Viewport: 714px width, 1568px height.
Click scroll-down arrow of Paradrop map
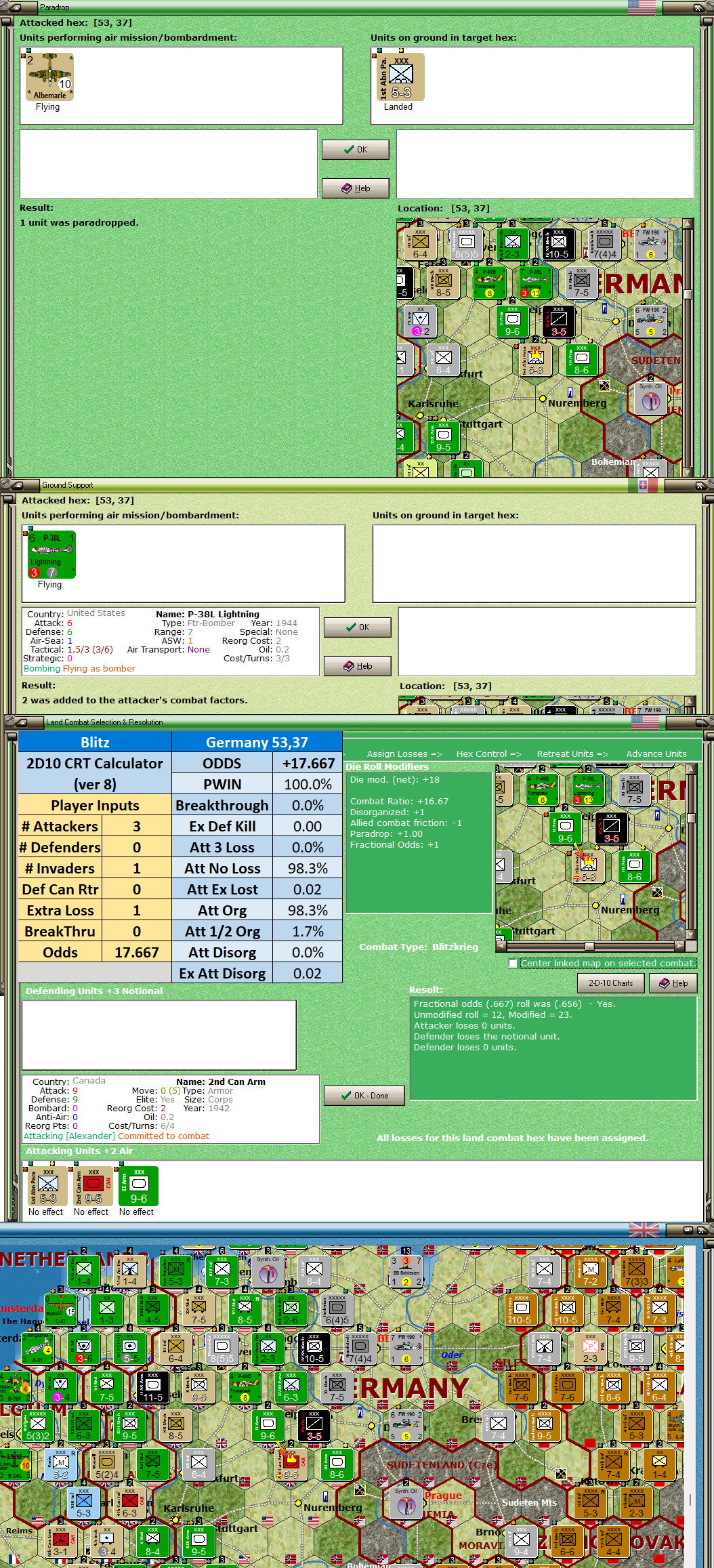688,472
